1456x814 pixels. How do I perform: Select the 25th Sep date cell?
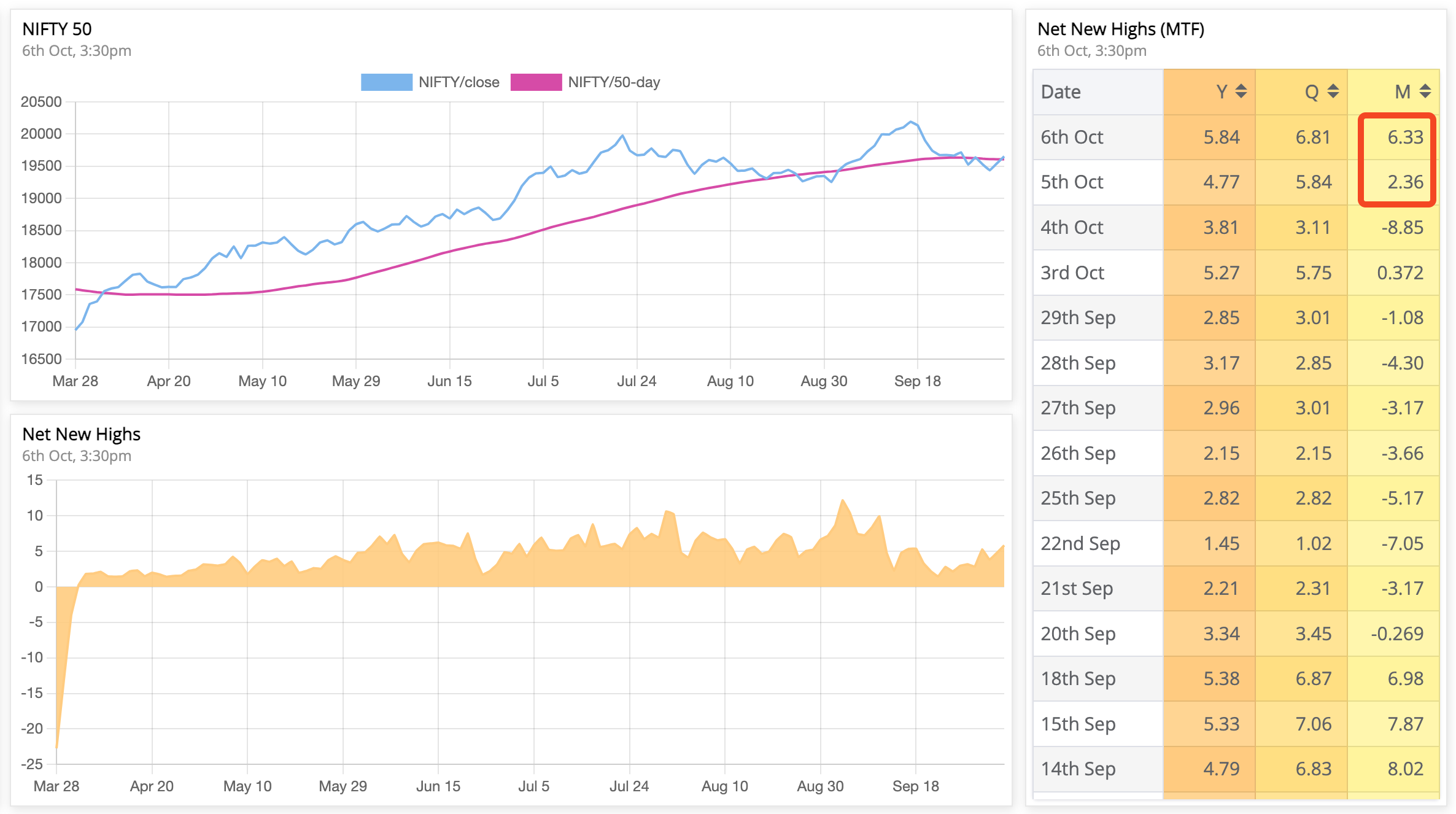pos(1098,498)
